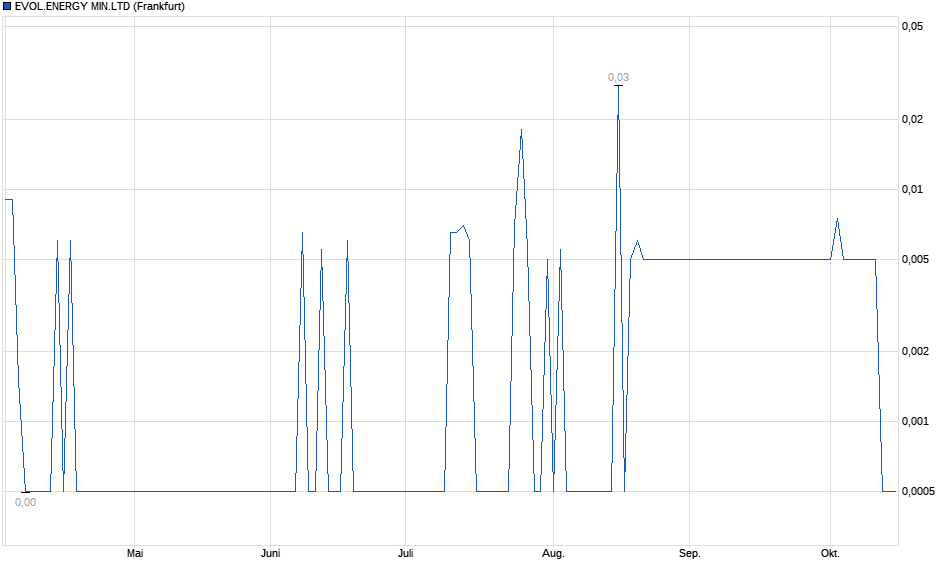This screenshot has width=940, height=579.
Task: Select the Sep. label on the time axis
Action: click(689, 553)
